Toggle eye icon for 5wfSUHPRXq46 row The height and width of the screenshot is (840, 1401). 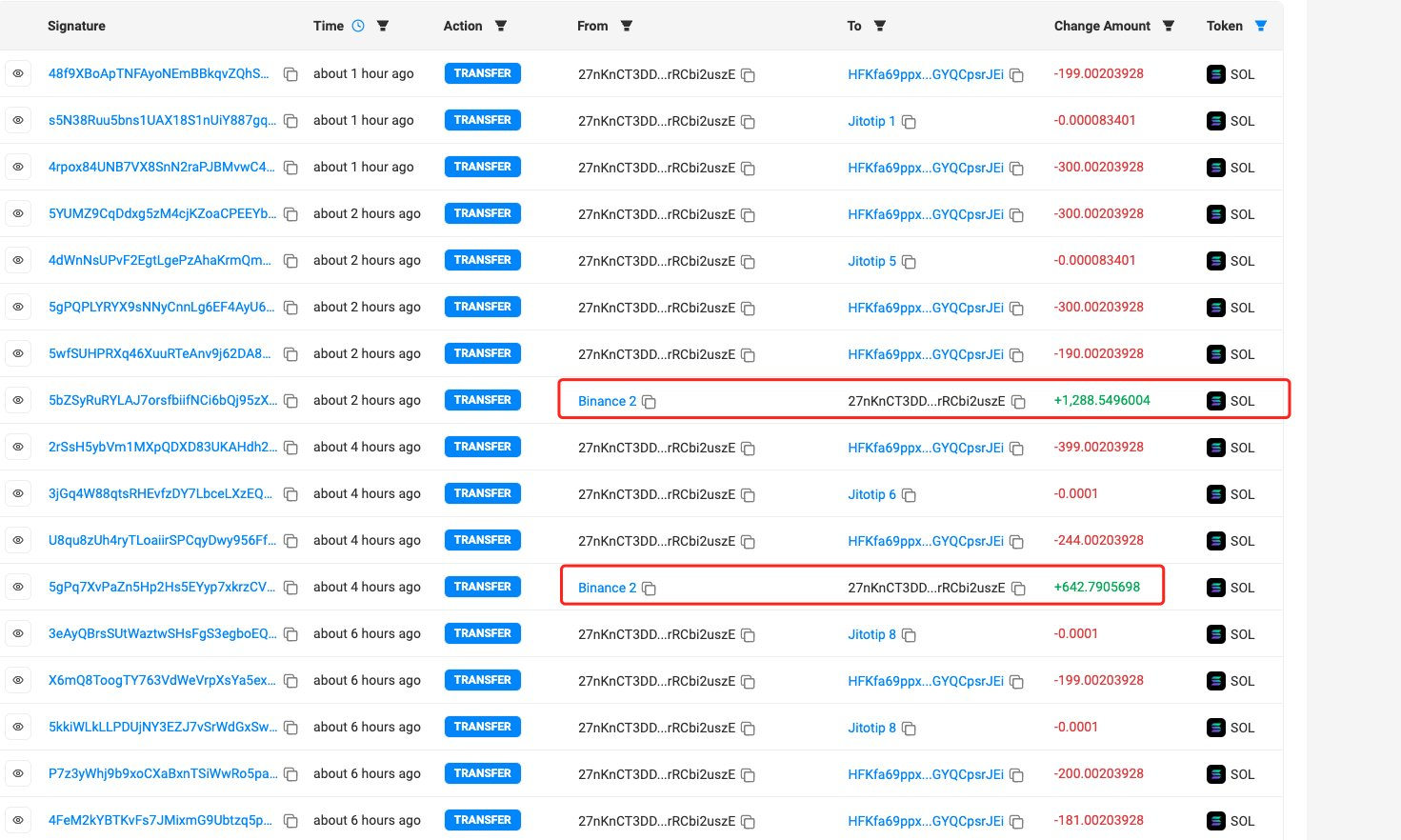click(18, 353)
